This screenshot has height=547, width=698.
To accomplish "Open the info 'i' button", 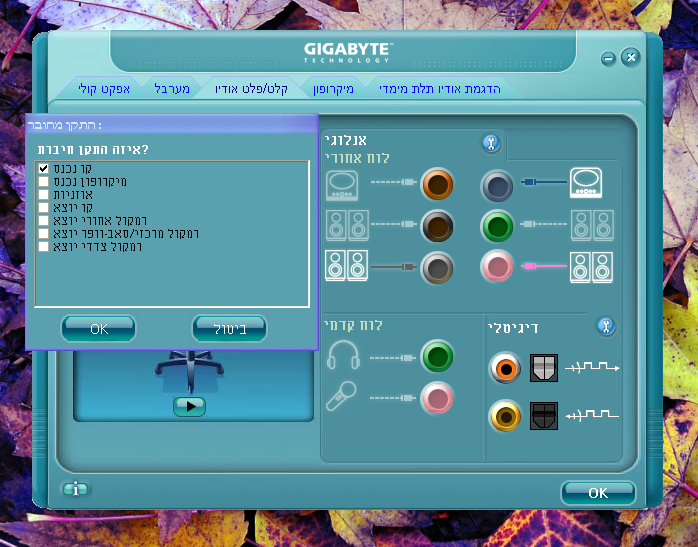I will click(x=75, y=489).
